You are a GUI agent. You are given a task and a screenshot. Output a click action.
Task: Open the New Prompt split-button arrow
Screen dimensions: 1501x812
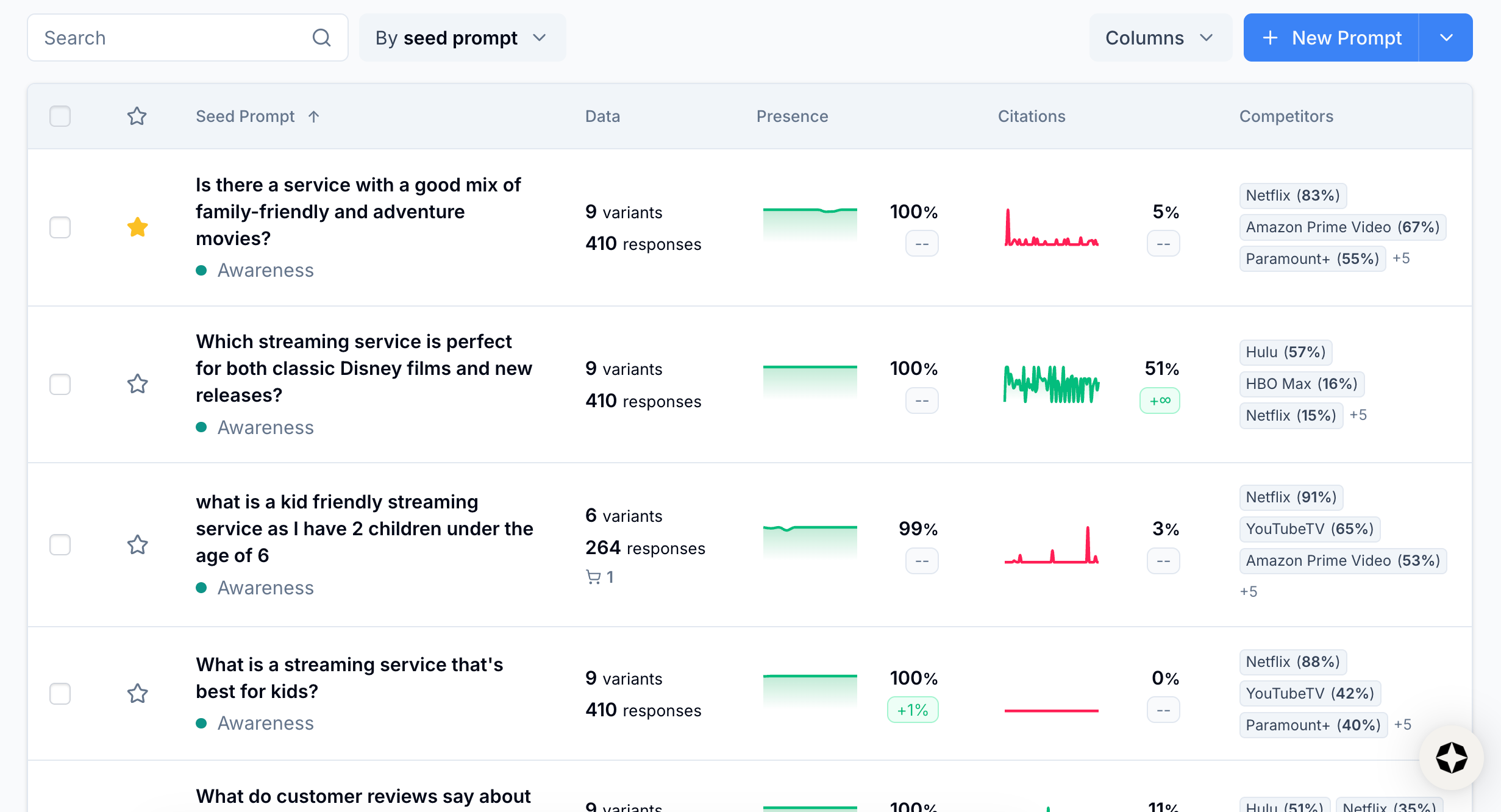tap(1446, 38)
